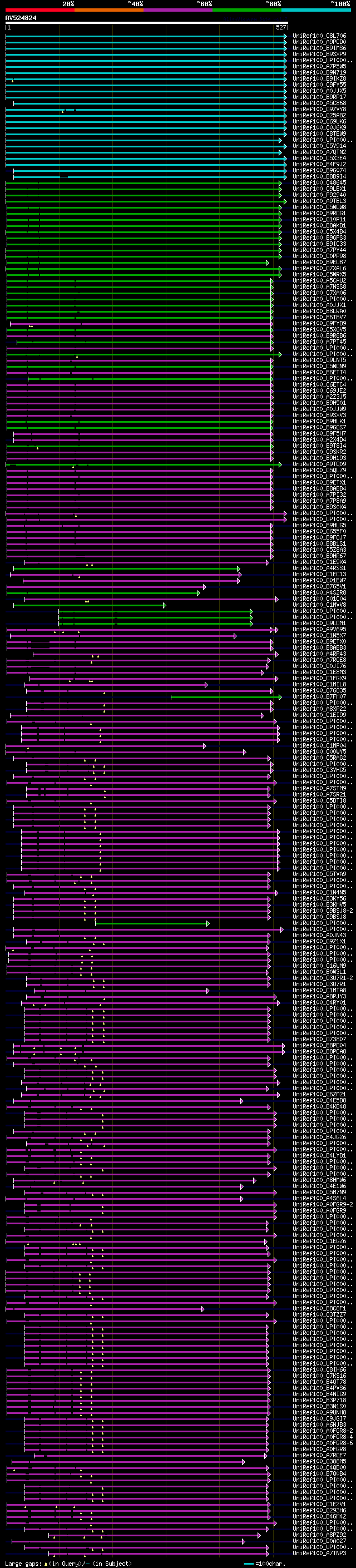Image resolution: width=356 pixels, height=1568 pixels.
Task: Click the UniRef100_B9EUB7 hit label
Action: pyautogui.click(x=319, y=263)
